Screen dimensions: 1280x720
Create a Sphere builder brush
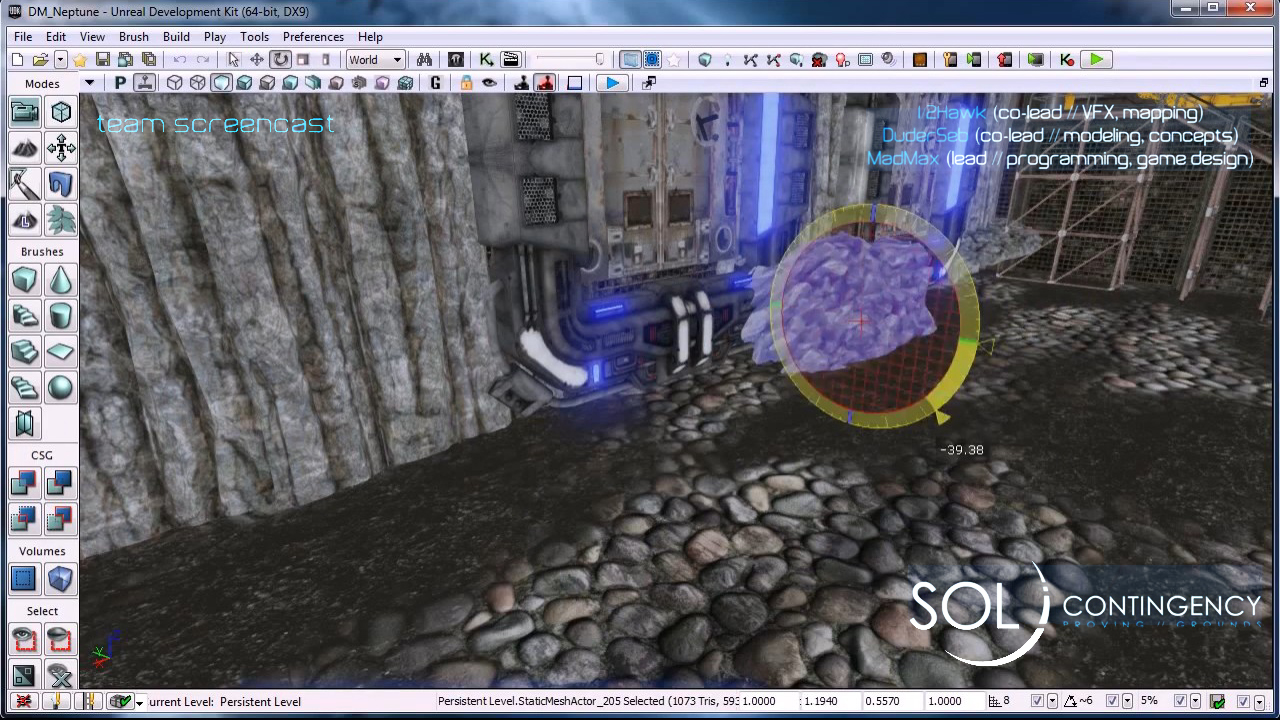(61, 388)
